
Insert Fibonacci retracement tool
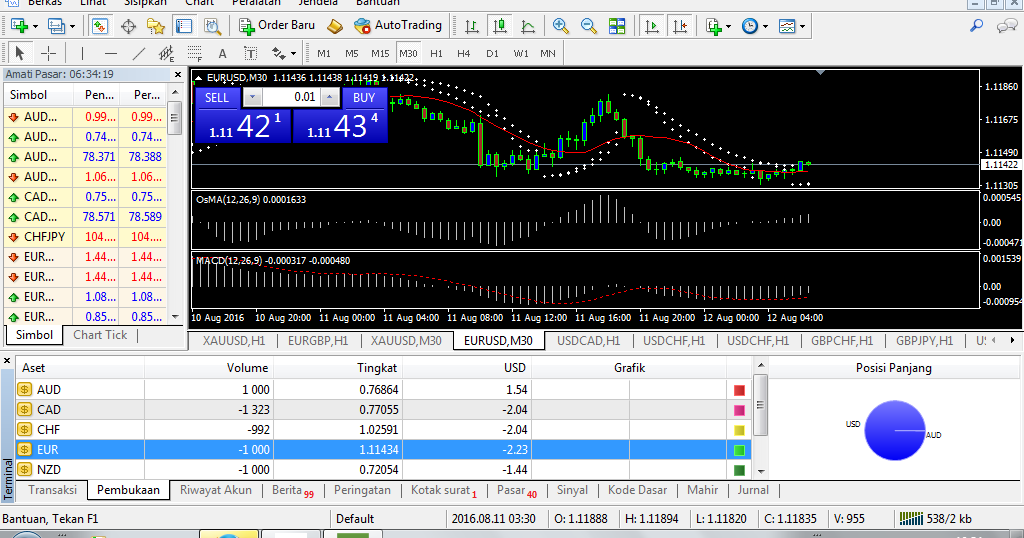click(x=195, y=54)
